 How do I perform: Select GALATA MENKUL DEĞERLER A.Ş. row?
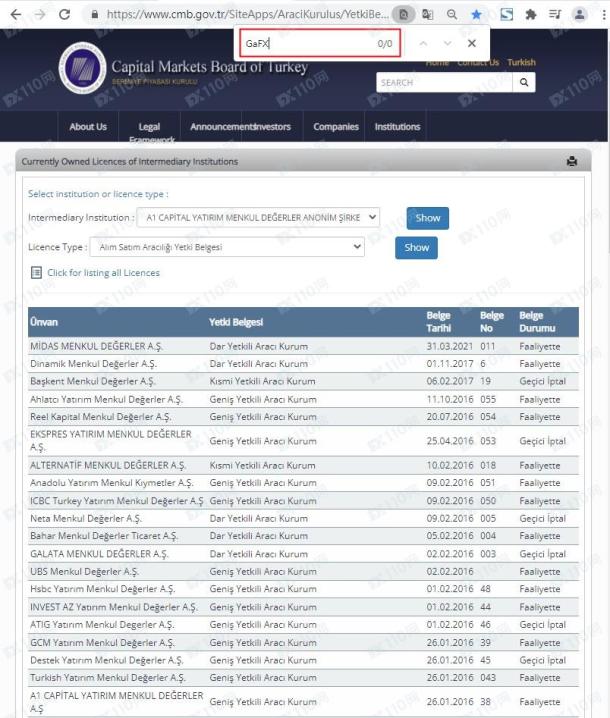pyautogui.click(x=303, y=554)
